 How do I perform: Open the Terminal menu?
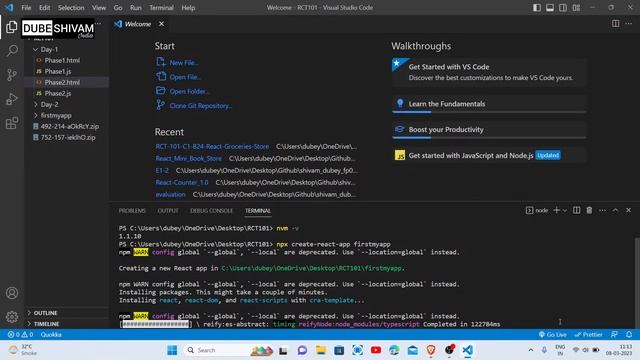(161, 7)
